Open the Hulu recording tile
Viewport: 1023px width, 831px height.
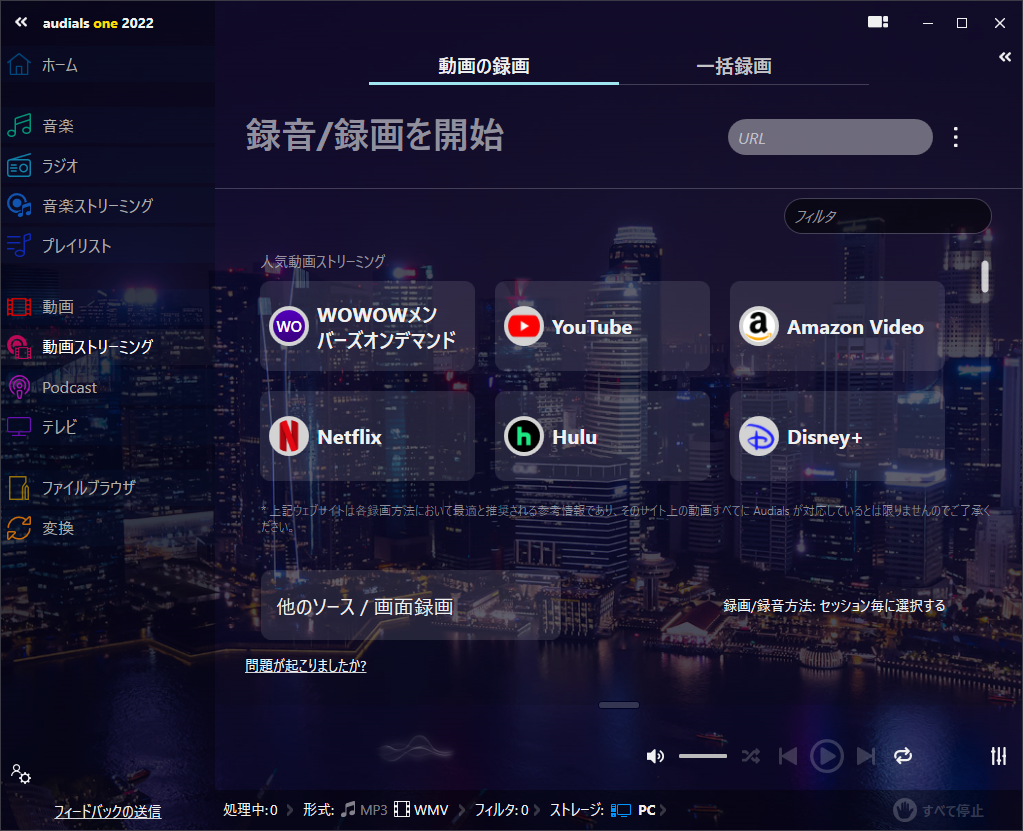[x=602, y=436]
